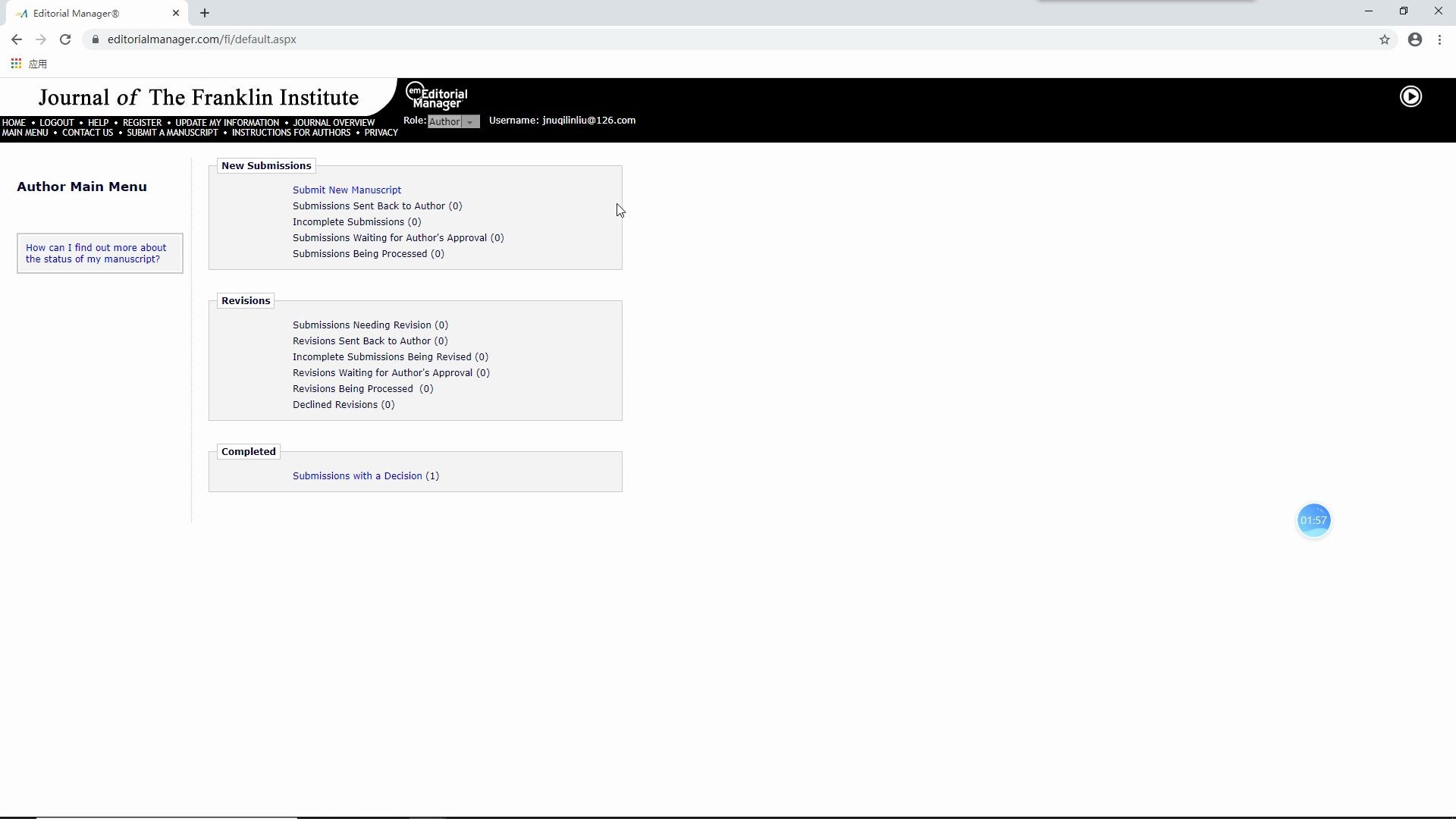
Task: Open the HELP menu item
Action: (98, 123)
